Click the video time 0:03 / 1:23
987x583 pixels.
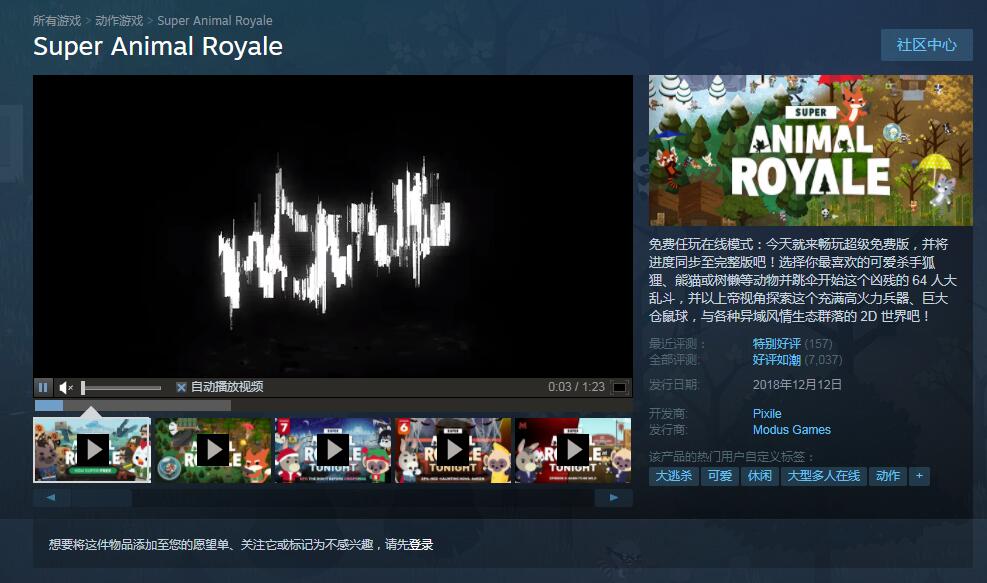(x=576, y=387)
